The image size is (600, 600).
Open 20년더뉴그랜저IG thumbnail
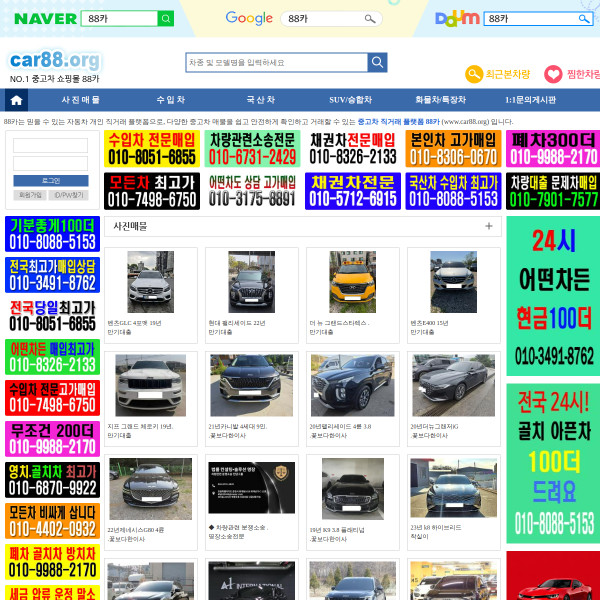(x=453, y=385)
